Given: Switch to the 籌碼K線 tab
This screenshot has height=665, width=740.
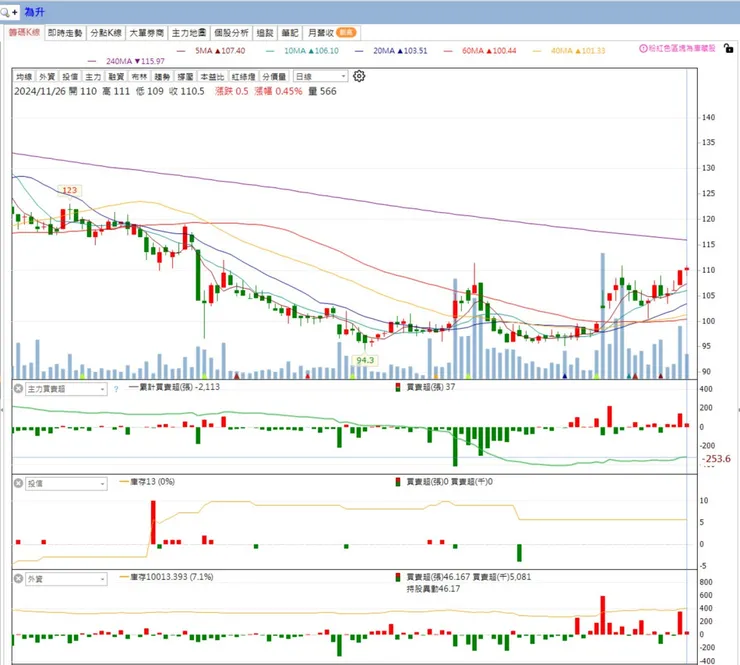Looking at the screenshot, I should tap(25, 33).
